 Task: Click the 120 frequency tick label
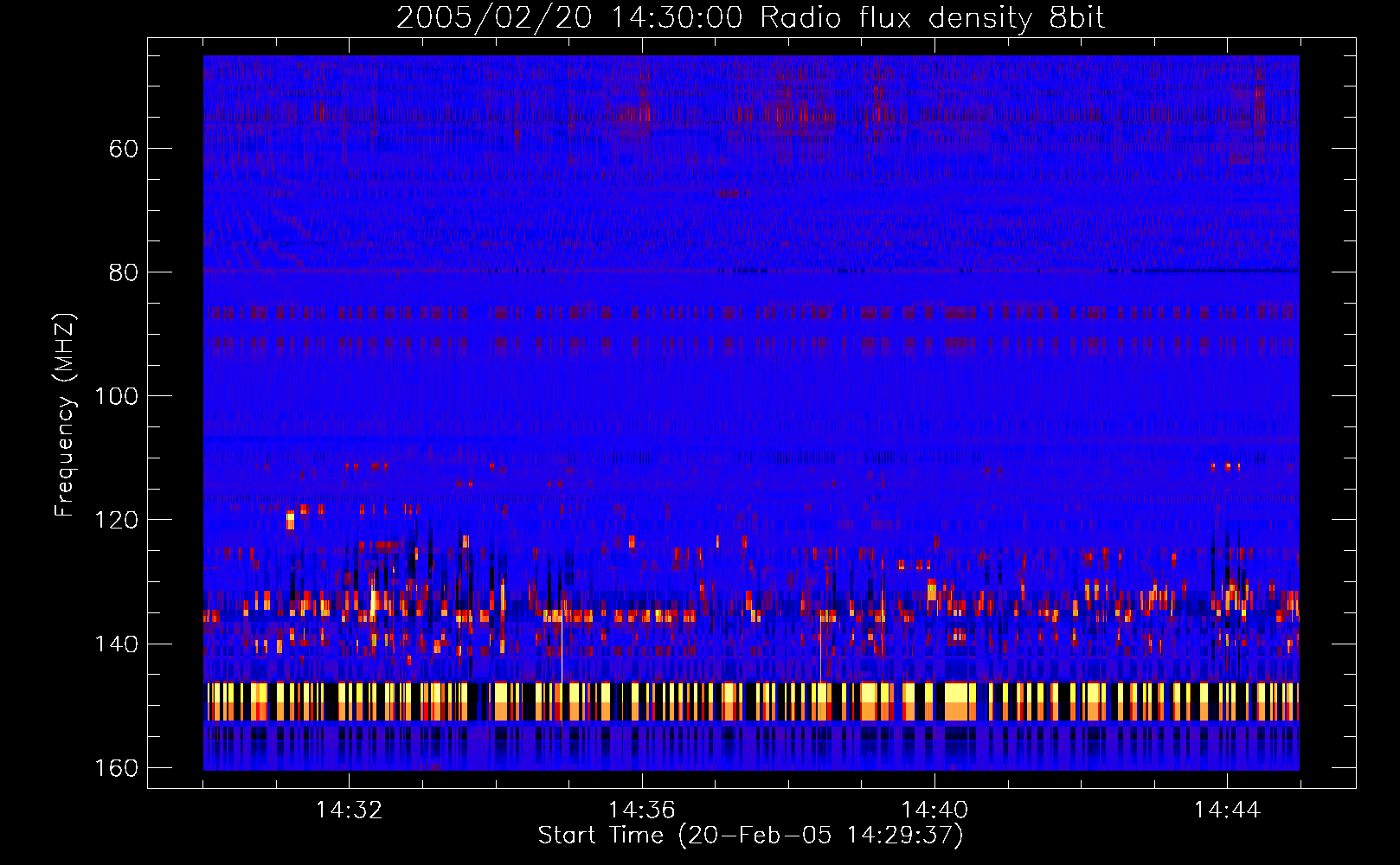(x=116, y=520)
